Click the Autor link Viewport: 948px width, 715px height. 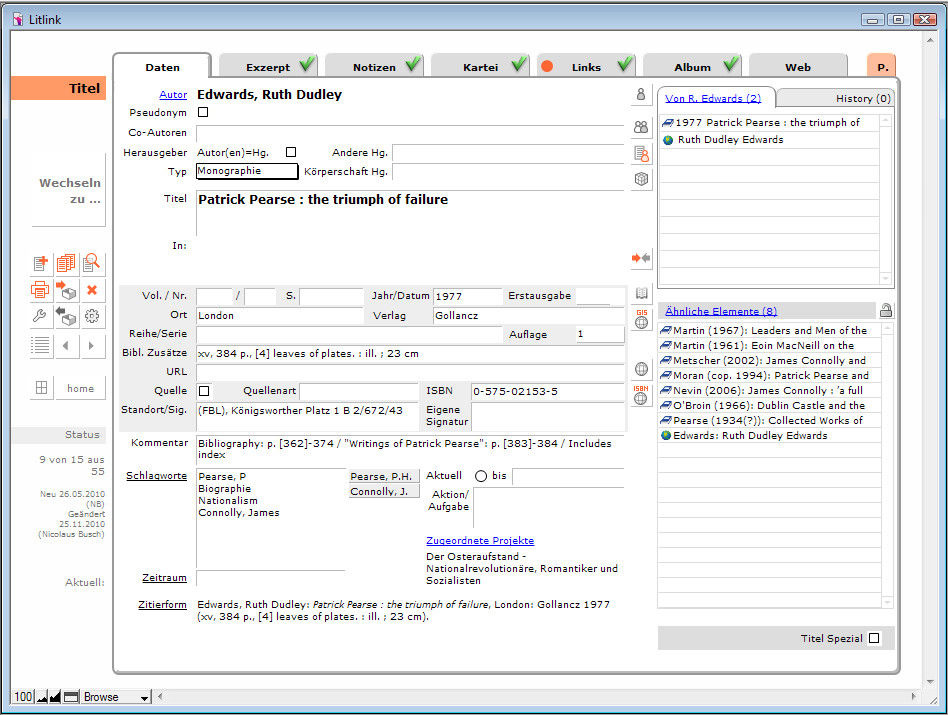(x=173, y=95)
